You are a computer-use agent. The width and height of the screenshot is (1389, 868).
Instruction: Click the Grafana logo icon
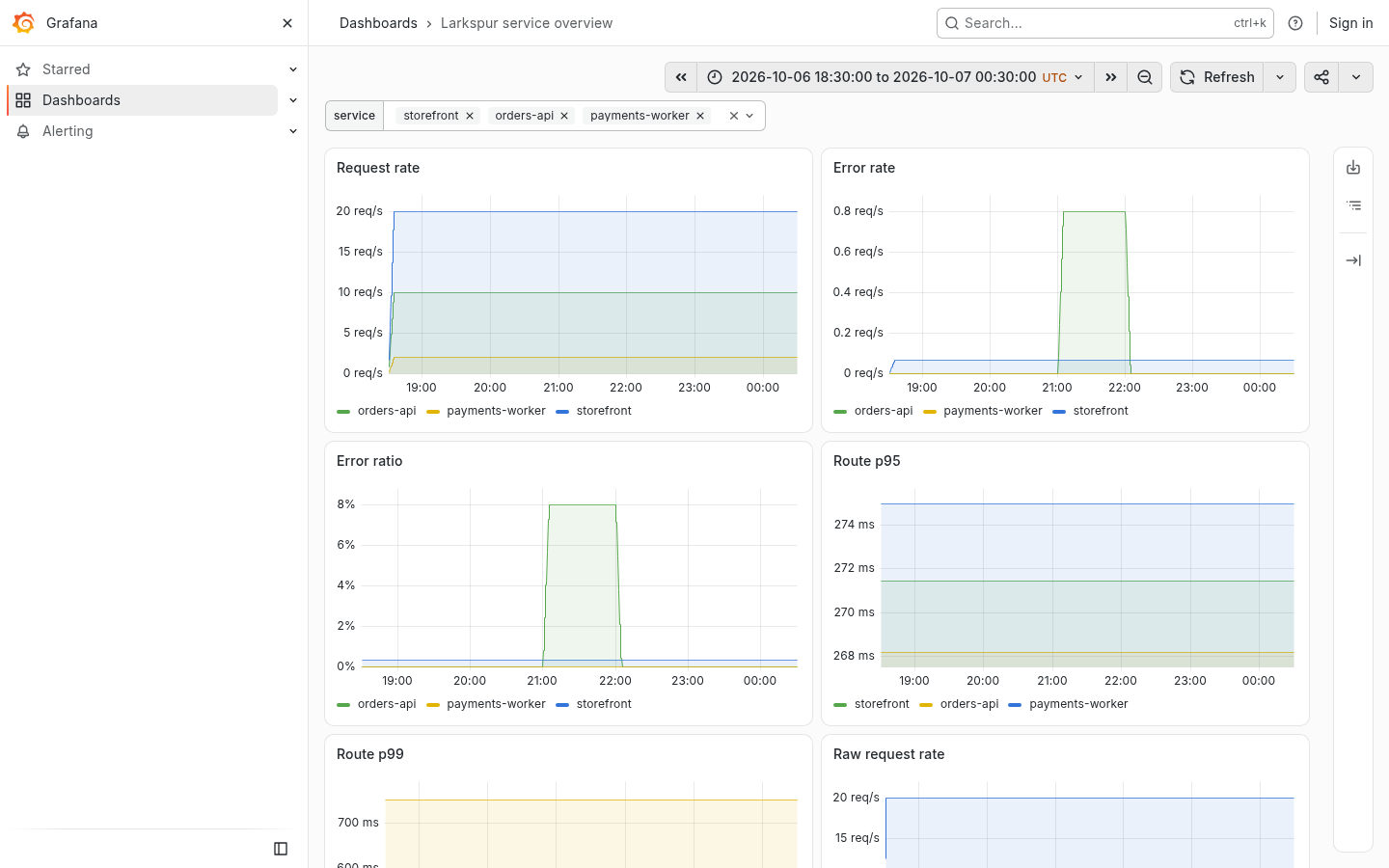(x=24, y=23)
